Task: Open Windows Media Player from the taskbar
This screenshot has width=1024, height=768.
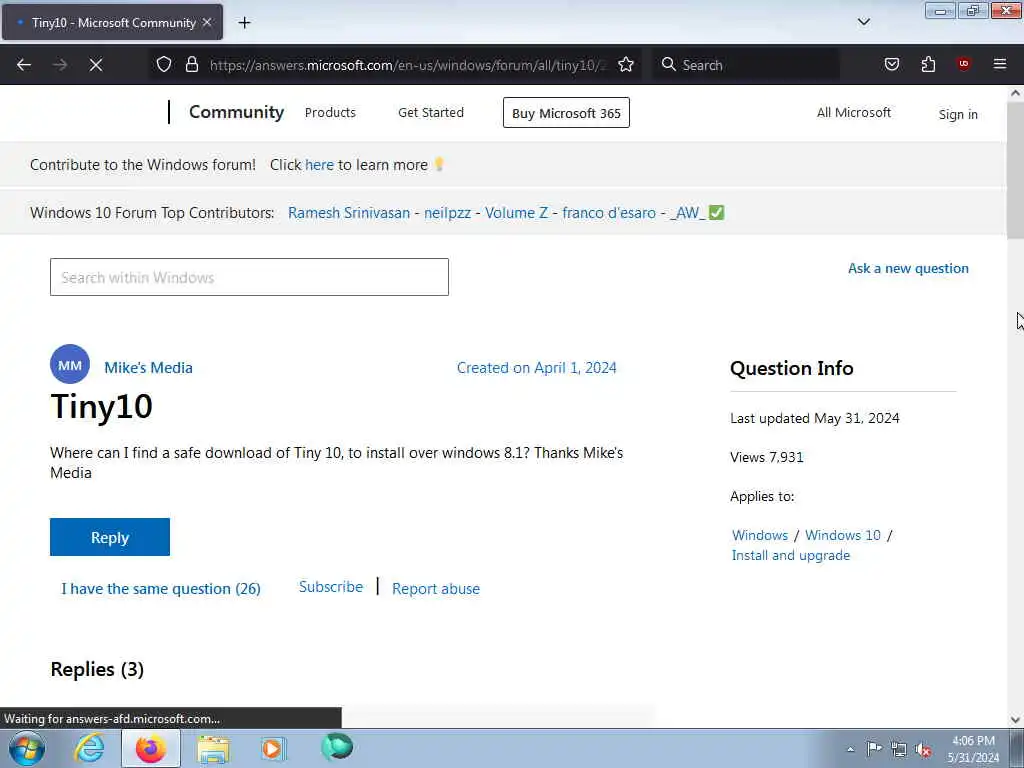Action: [273, 748]
